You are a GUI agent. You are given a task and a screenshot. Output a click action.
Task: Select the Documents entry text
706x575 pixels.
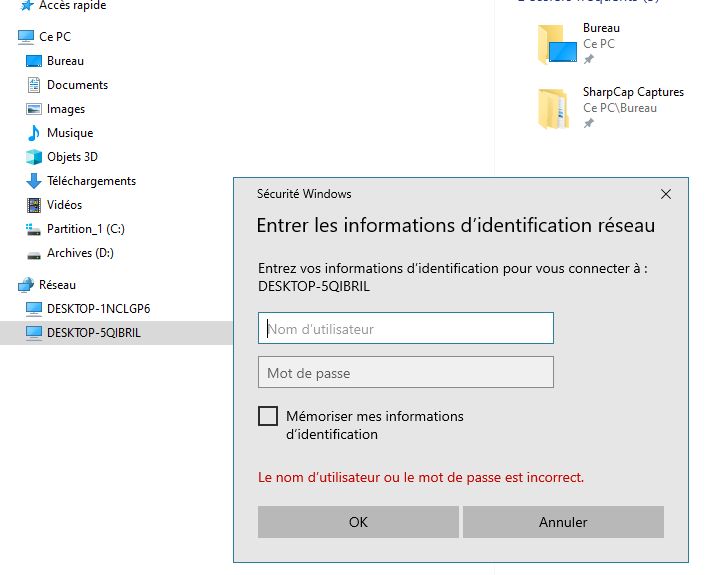tap(77, 85)
